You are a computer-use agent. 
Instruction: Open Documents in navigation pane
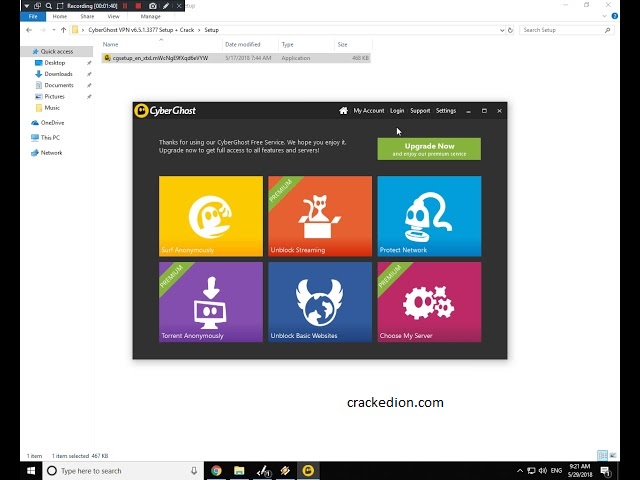[59, 85]
